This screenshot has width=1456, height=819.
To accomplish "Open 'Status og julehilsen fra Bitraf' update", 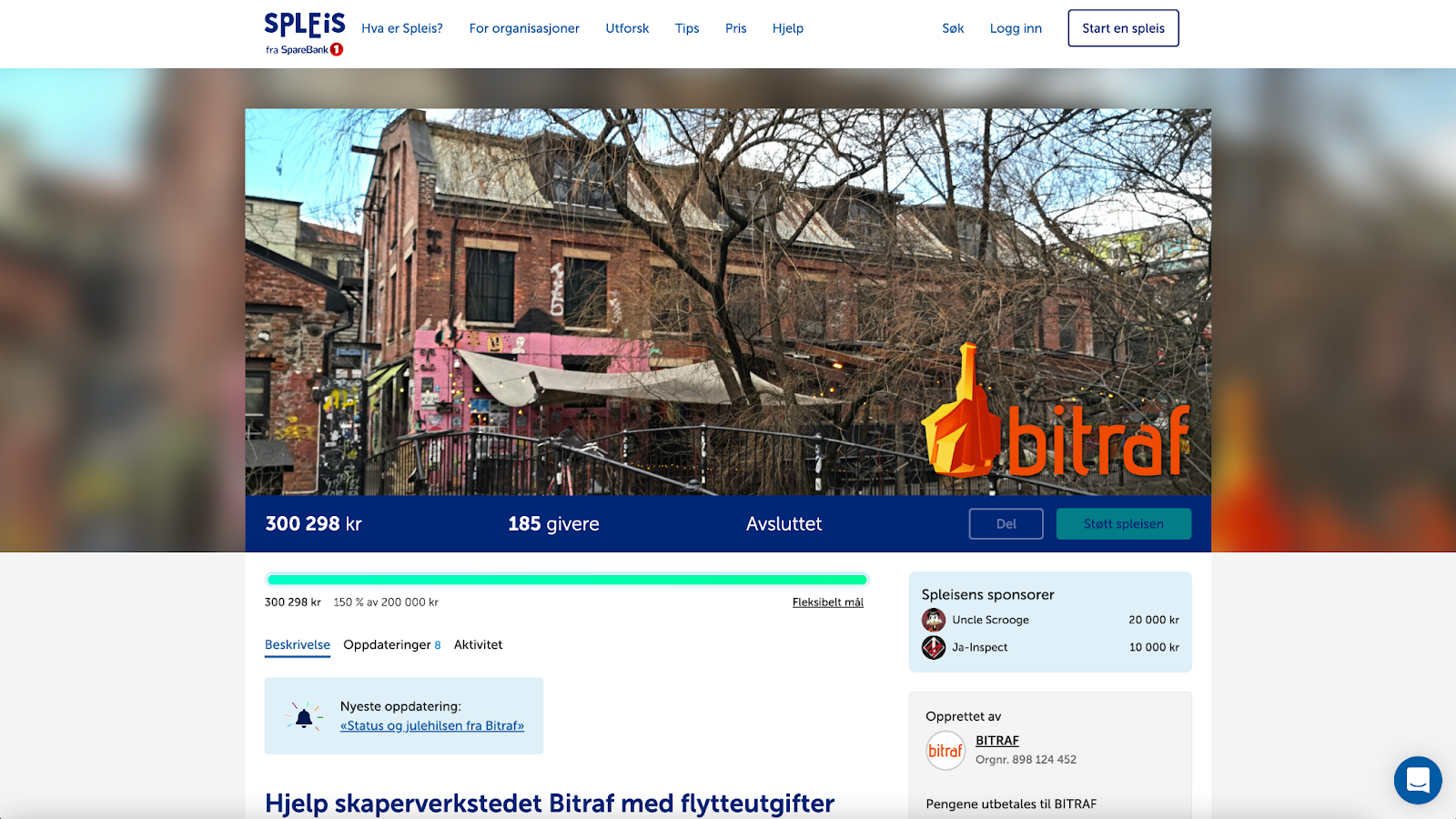I will [x=432, y=725].
